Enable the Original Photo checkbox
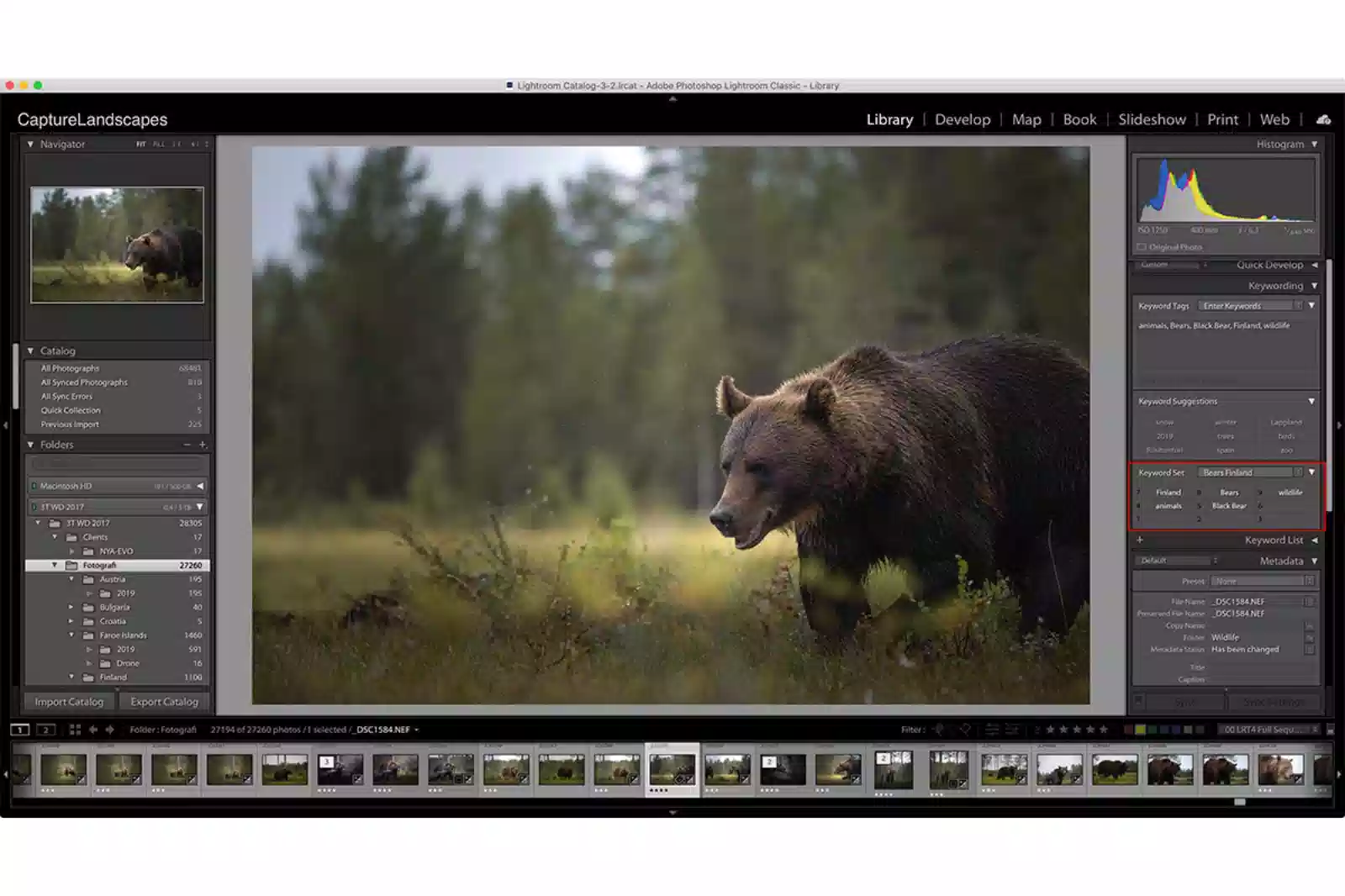The image size is (1345, 896). [1141, 247]
